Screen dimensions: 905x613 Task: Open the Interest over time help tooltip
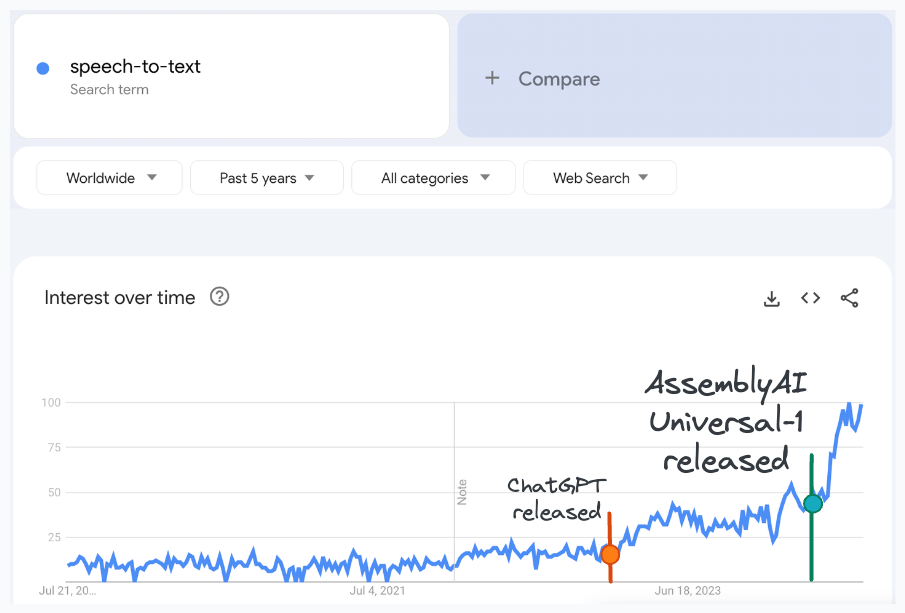coord(219,297)
